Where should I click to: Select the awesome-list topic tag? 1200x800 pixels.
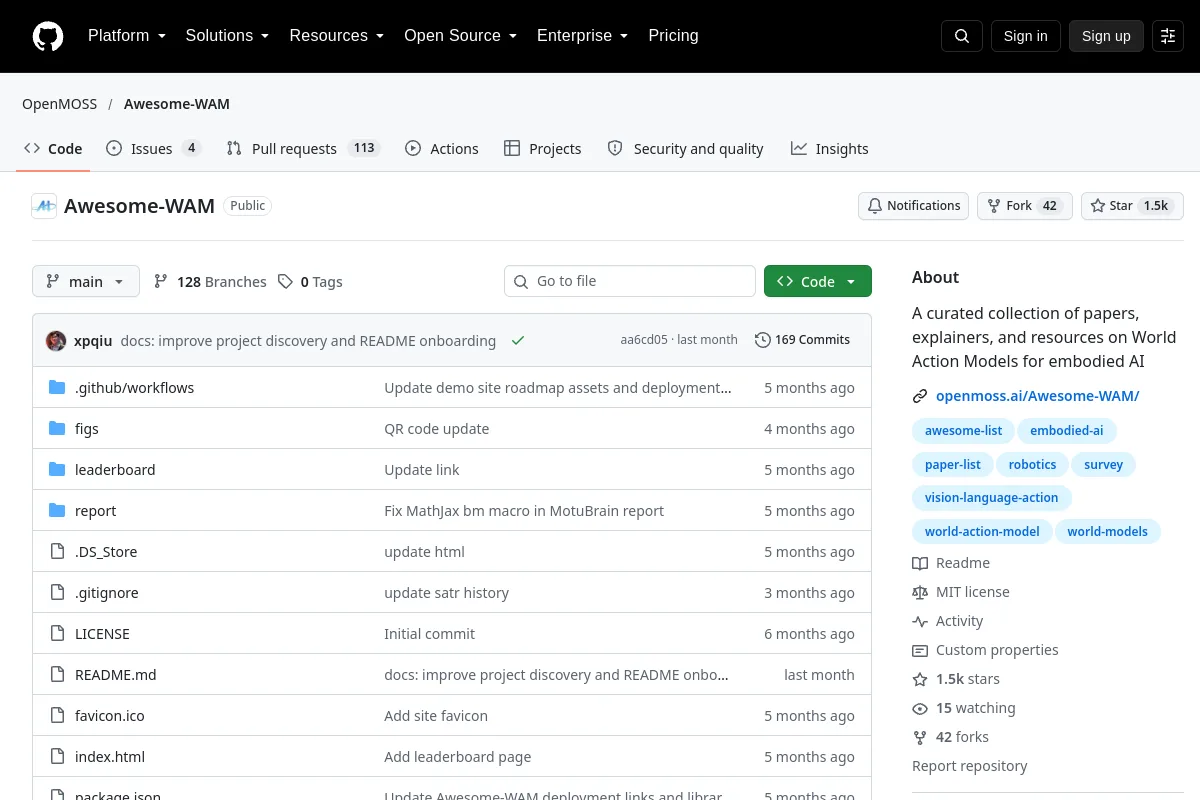pos(963,431)
